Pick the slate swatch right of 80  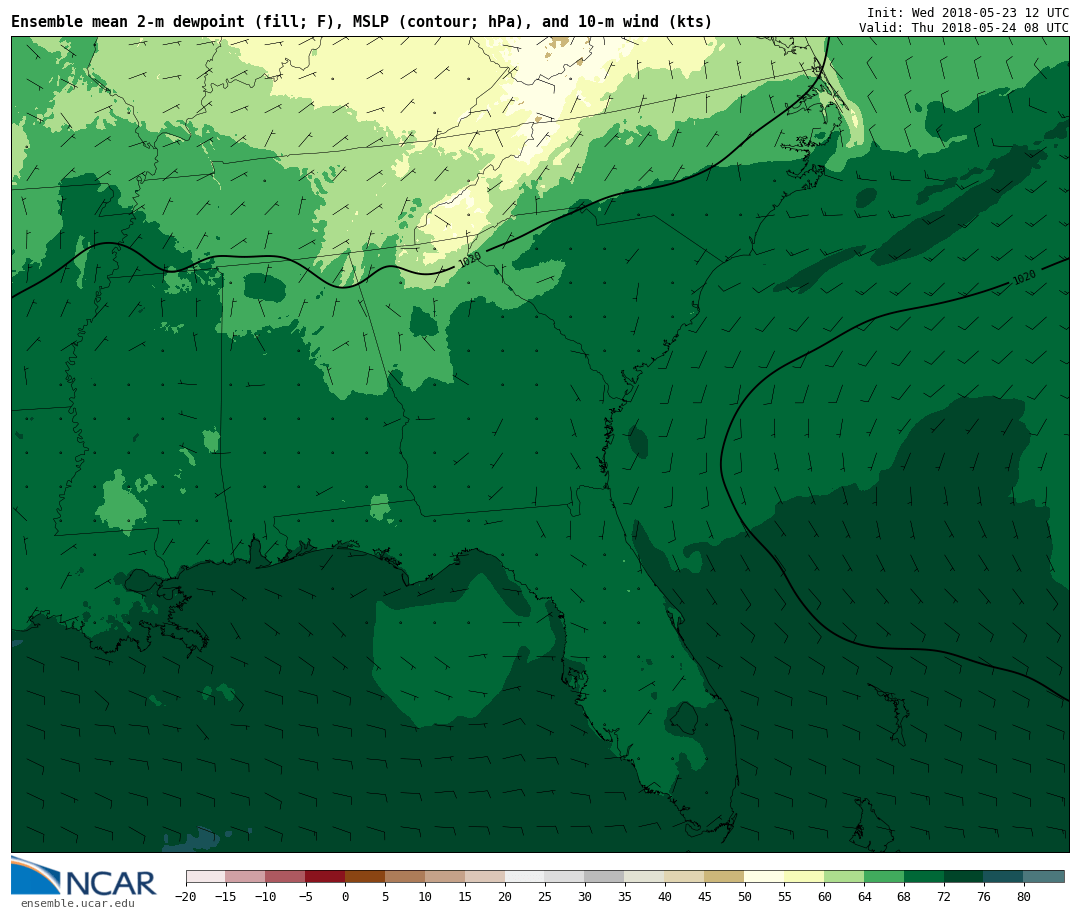(1043, 877)
